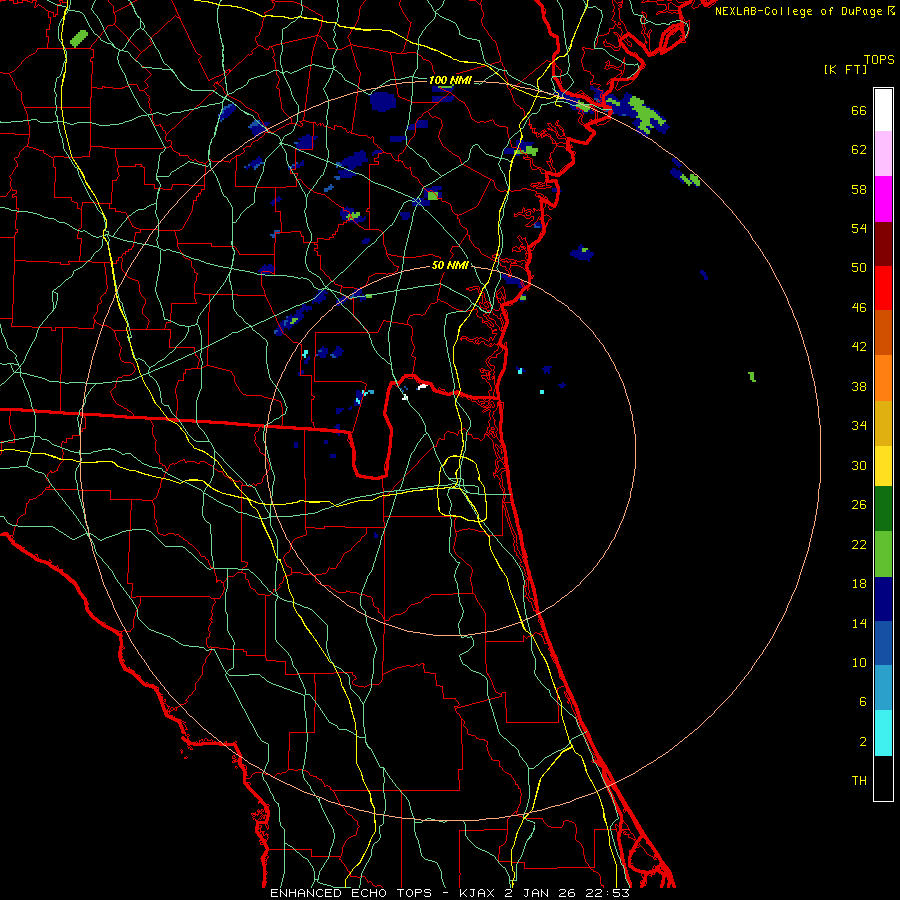Pick the yellow swatch in the legend
Image resolution: width=900 pixels, height=900 pixels.
tap(883, 466)
